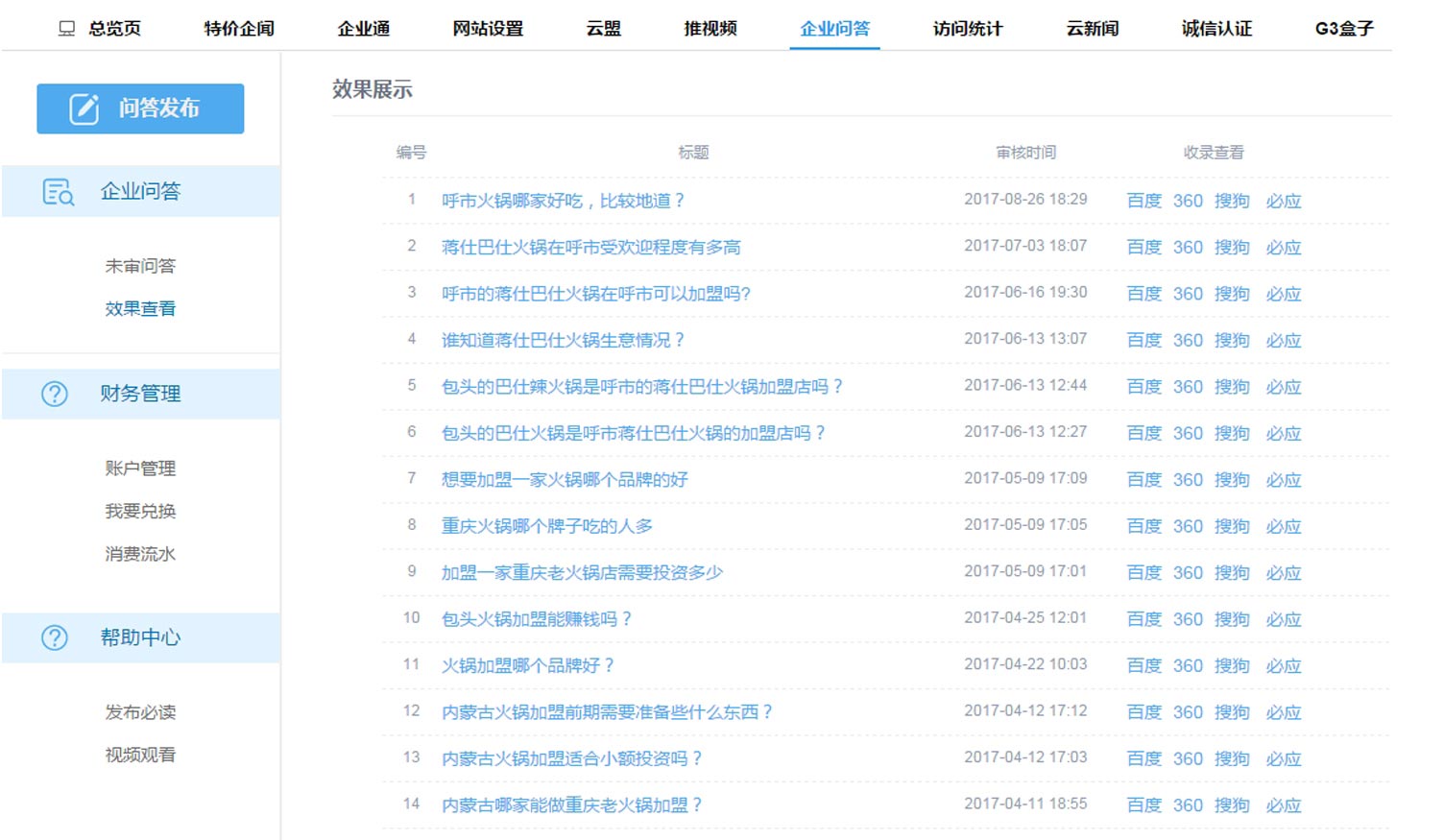Click 搜狗 link in row 11

coord(1232,665)
